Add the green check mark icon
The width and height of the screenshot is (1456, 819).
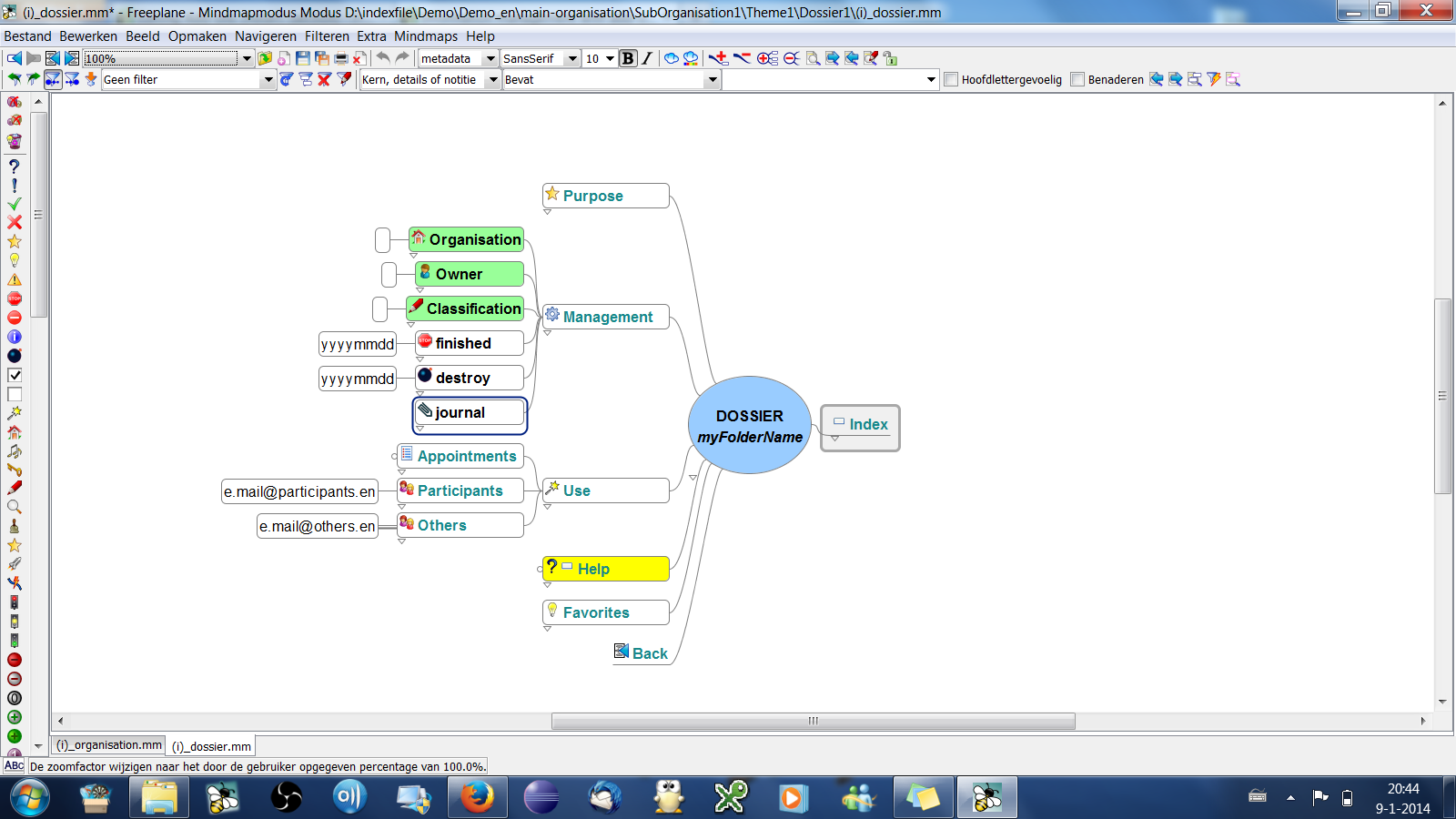(x=15, y=204)
